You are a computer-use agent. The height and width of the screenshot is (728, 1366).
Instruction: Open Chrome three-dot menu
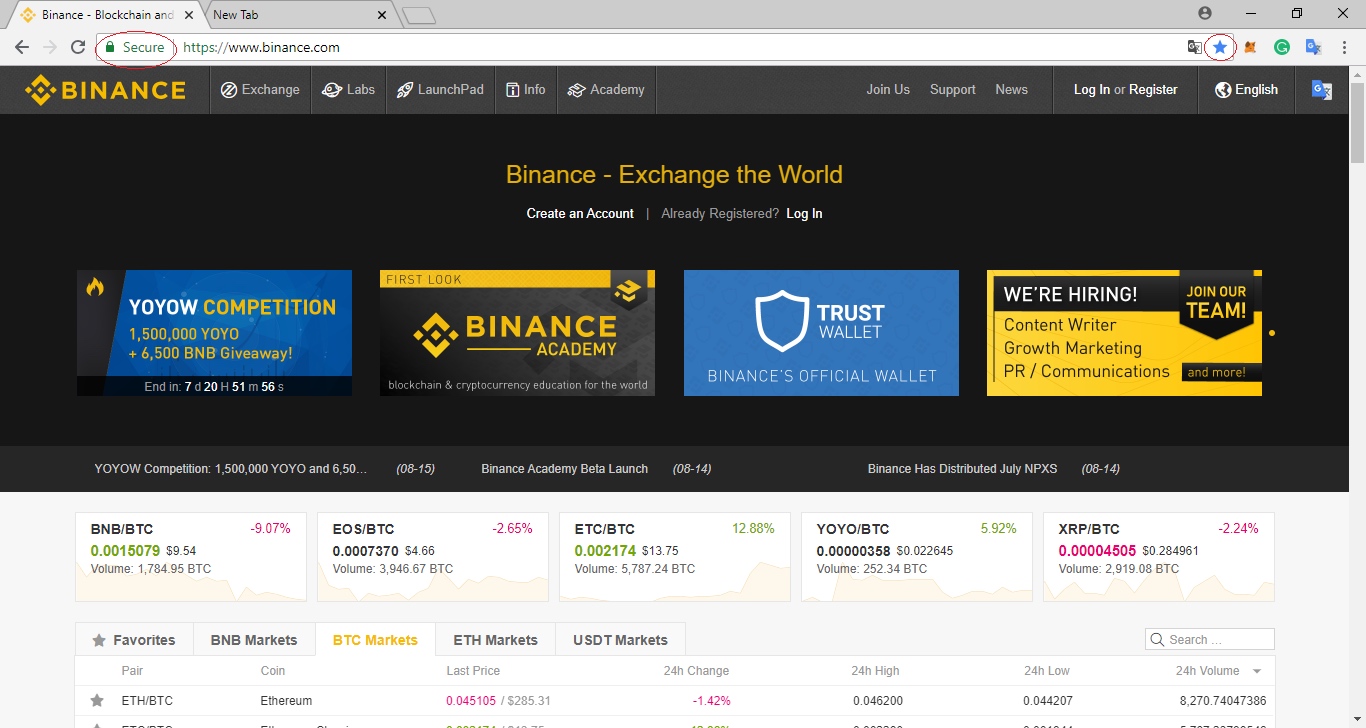pos(1345,47)
